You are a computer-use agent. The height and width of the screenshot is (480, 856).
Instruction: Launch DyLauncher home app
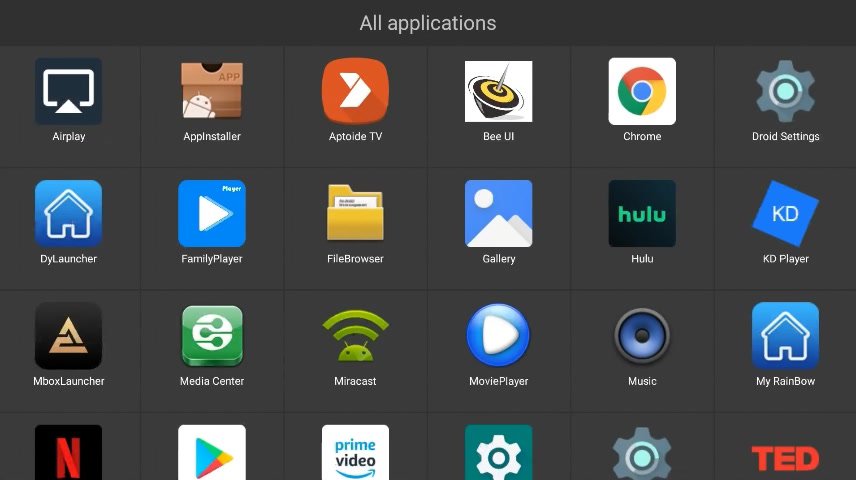click(68, 214)
